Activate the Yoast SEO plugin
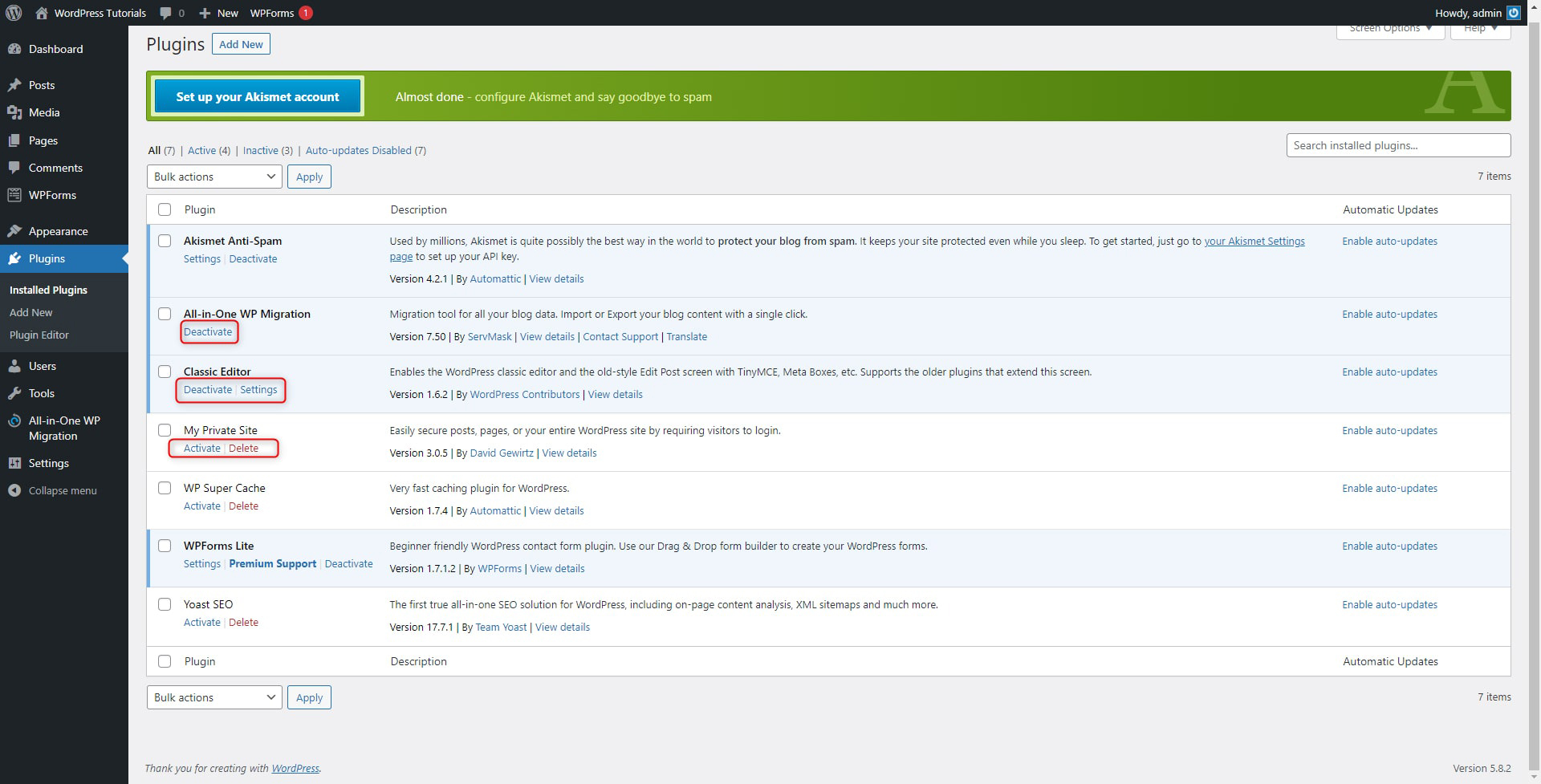This screenshot has height=784, width=1541. (x=201, y=622)
